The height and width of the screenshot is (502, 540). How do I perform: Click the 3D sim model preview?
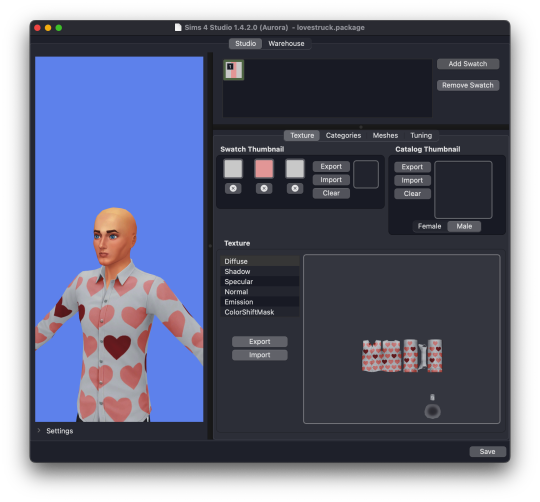click(119, 239)
